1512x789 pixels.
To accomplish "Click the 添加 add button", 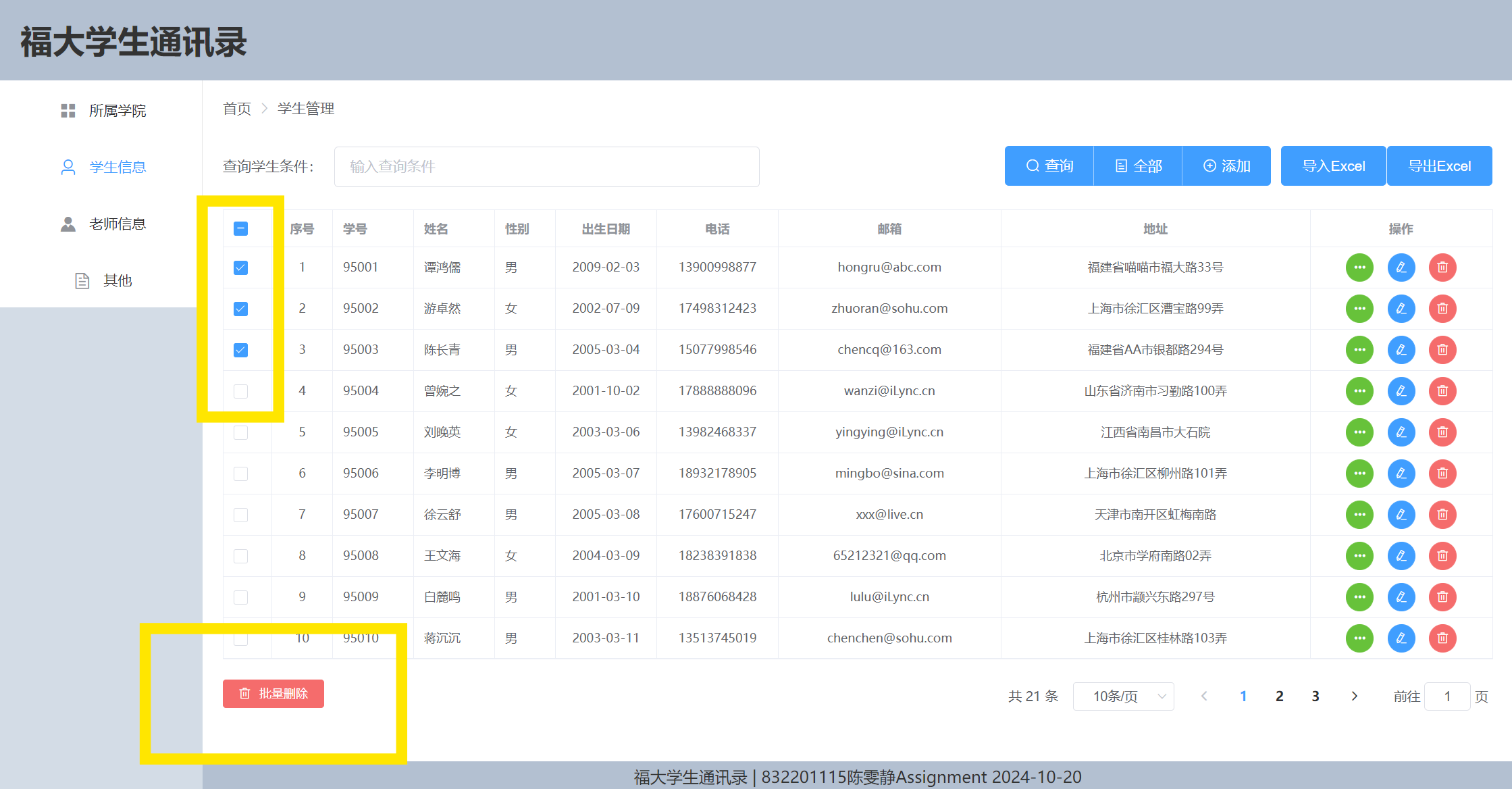I will pos(1226,166).
